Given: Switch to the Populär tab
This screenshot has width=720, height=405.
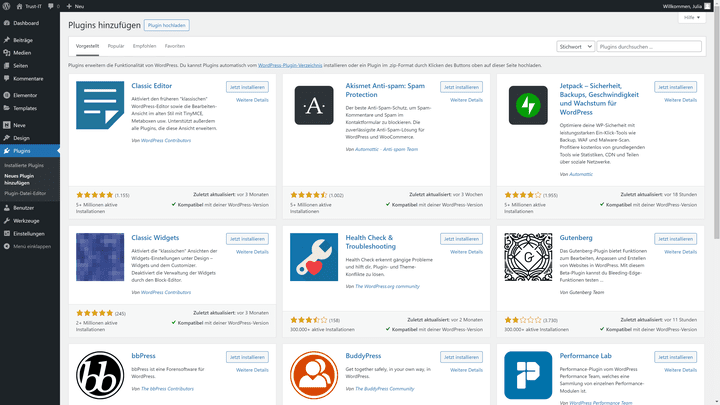Looking at the screenshot, I should coord(116,46).
